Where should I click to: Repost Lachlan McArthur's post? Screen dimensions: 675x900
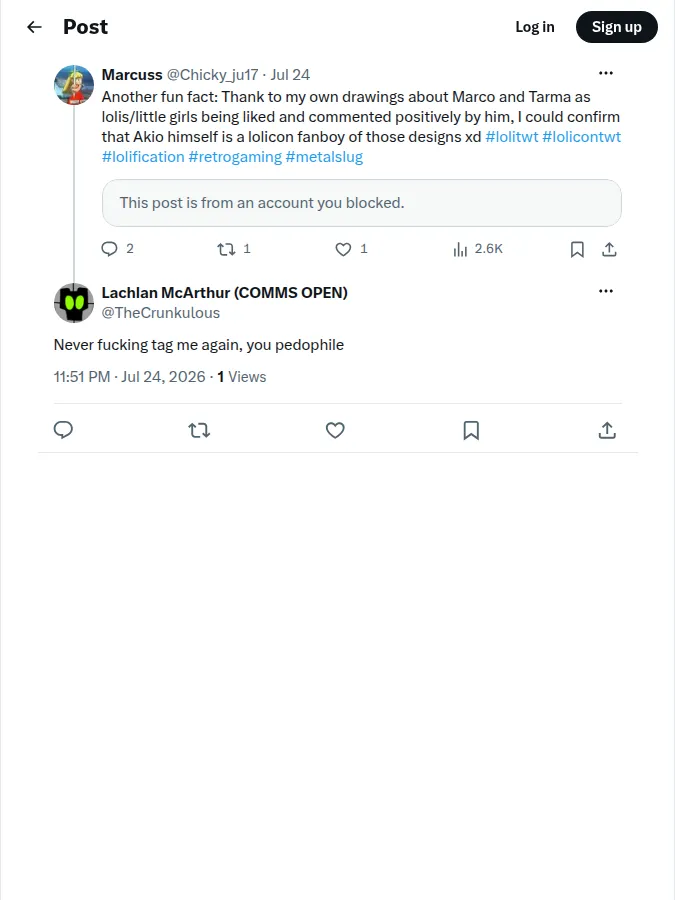(199, 430)
